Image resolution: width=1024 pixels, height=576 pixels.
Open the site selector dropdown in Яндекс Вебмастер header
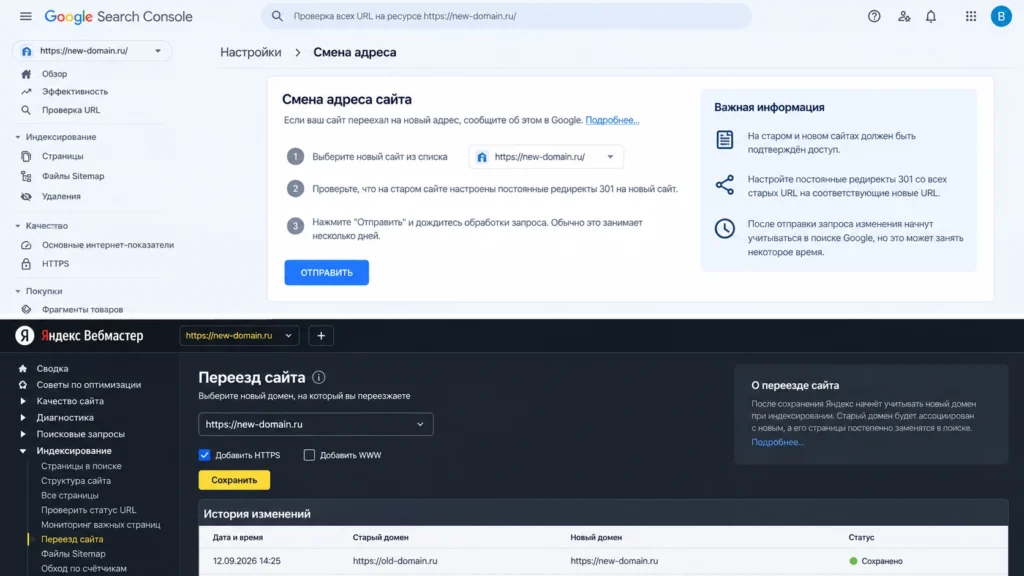(239, 336)
